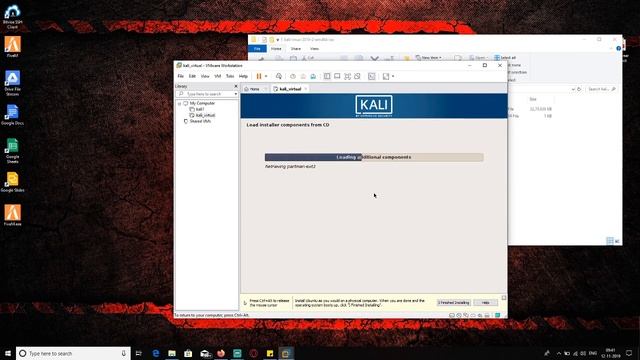640x360 pixels.
Task: Click the Kali logo banner
Action: [x=374, y=106]
